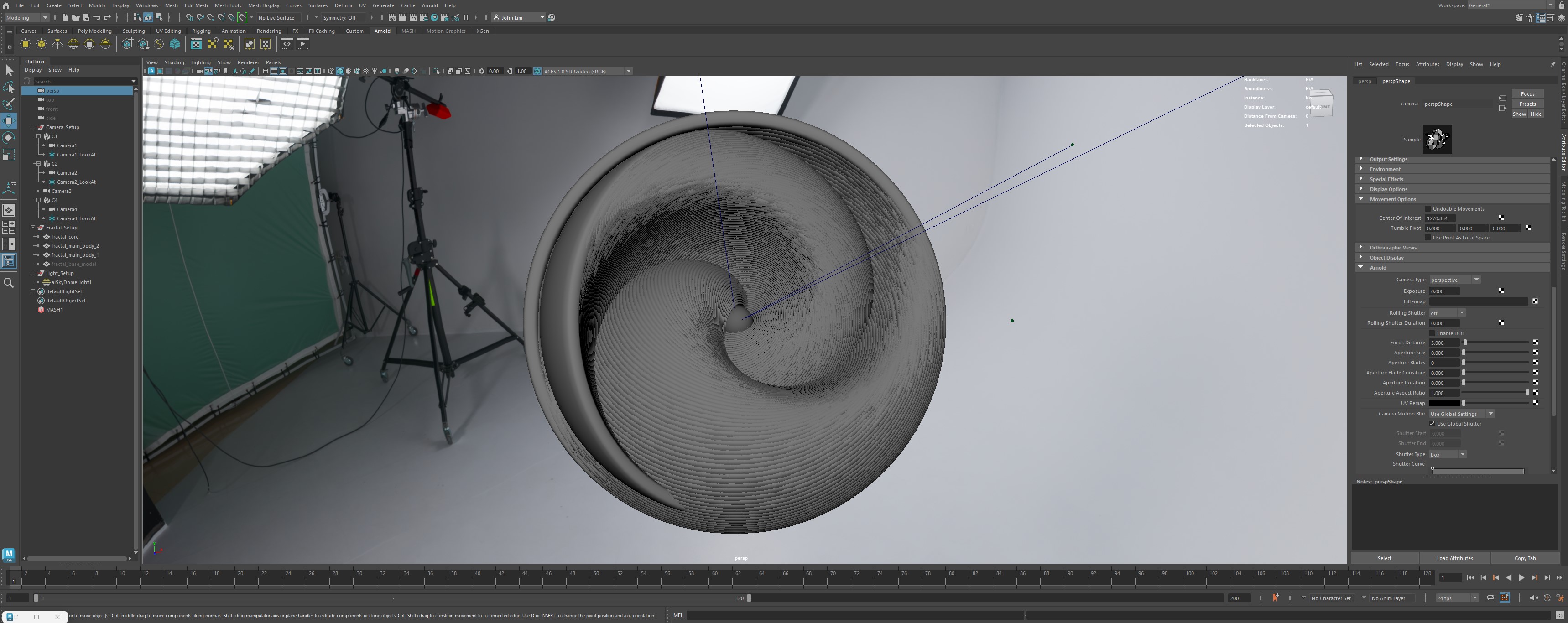The image size is (1568, 623).
Task: Click the play forward button
Action: 1521,578
